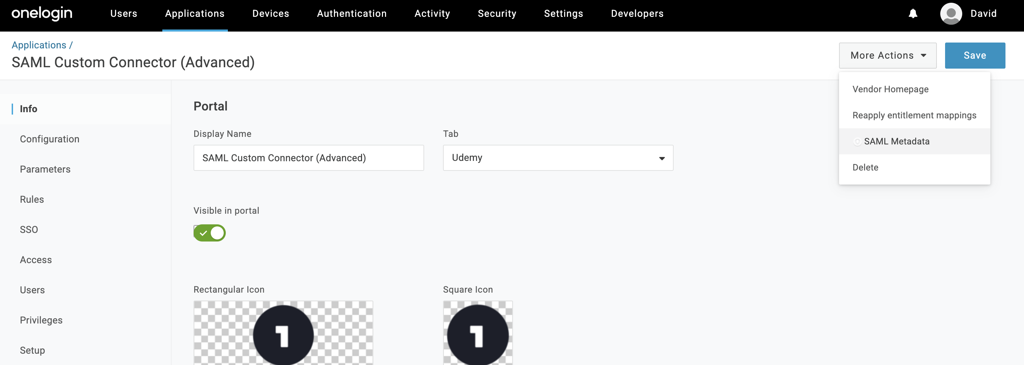
Task: Open the Applications top menu
Action: (x=195, y=14)
